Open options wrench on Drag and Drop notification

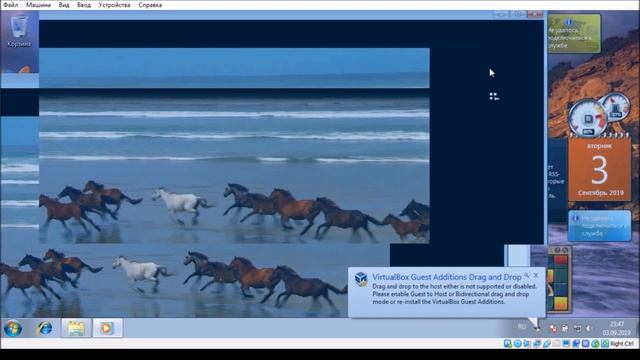(527, 276)
